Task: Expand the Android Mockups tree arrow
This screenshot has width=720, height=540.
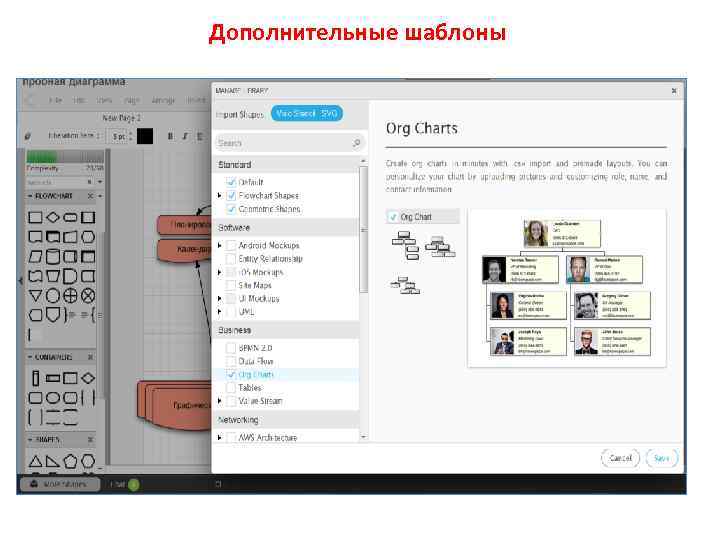Action: pyautogui.click(x=219, y=245)
